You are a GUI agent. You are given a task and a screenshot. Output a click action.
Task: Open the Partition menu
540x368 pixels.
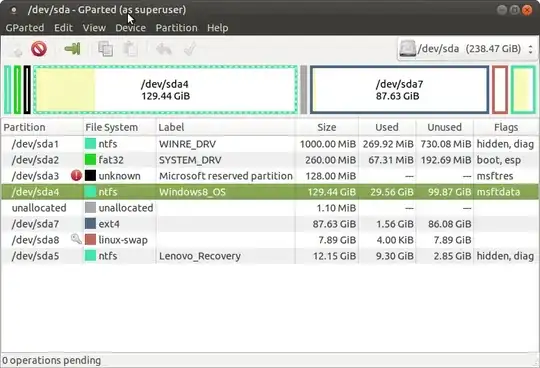(176, 28)
